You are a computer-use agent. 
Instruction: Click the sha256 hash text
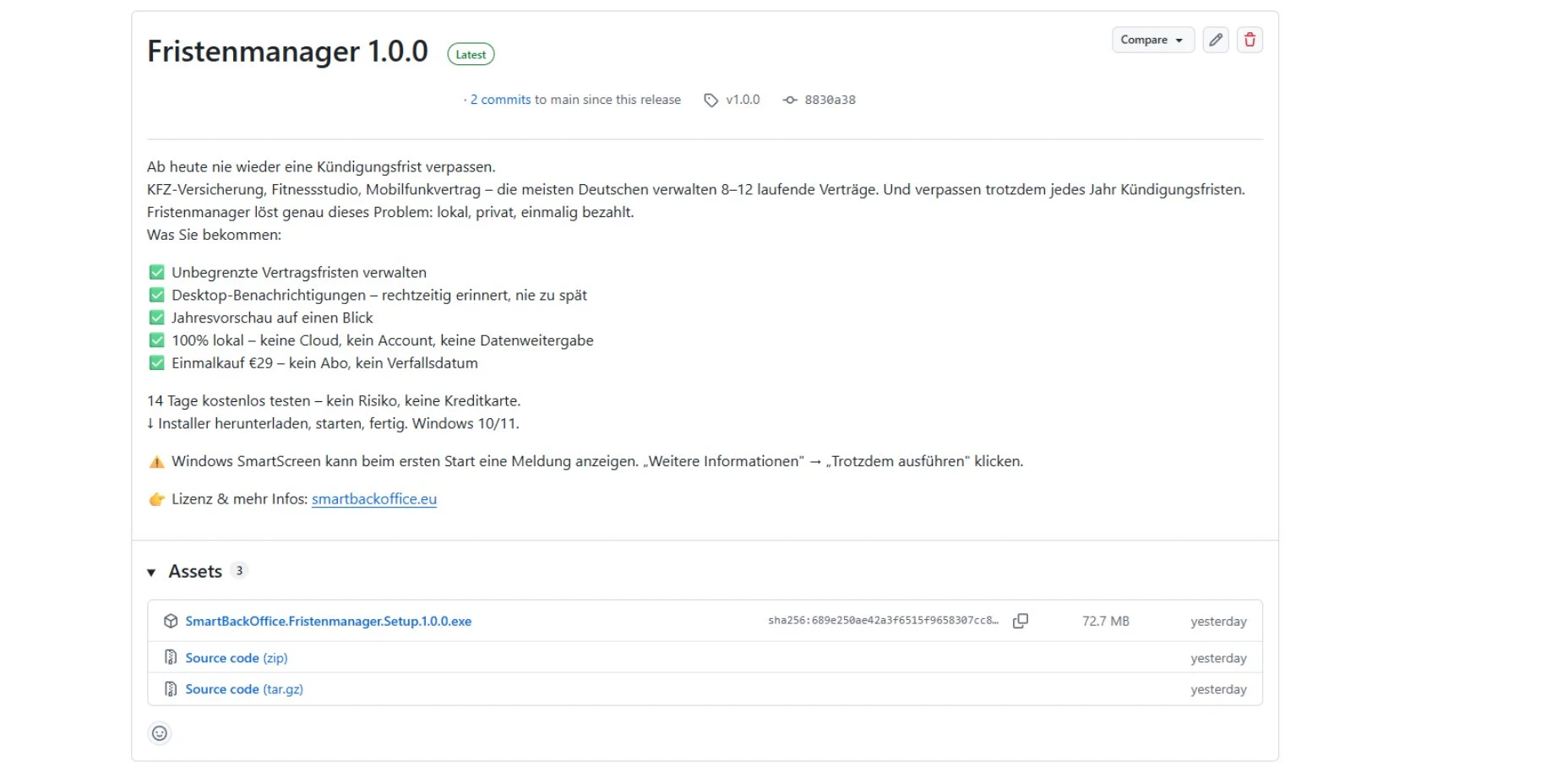883,621
